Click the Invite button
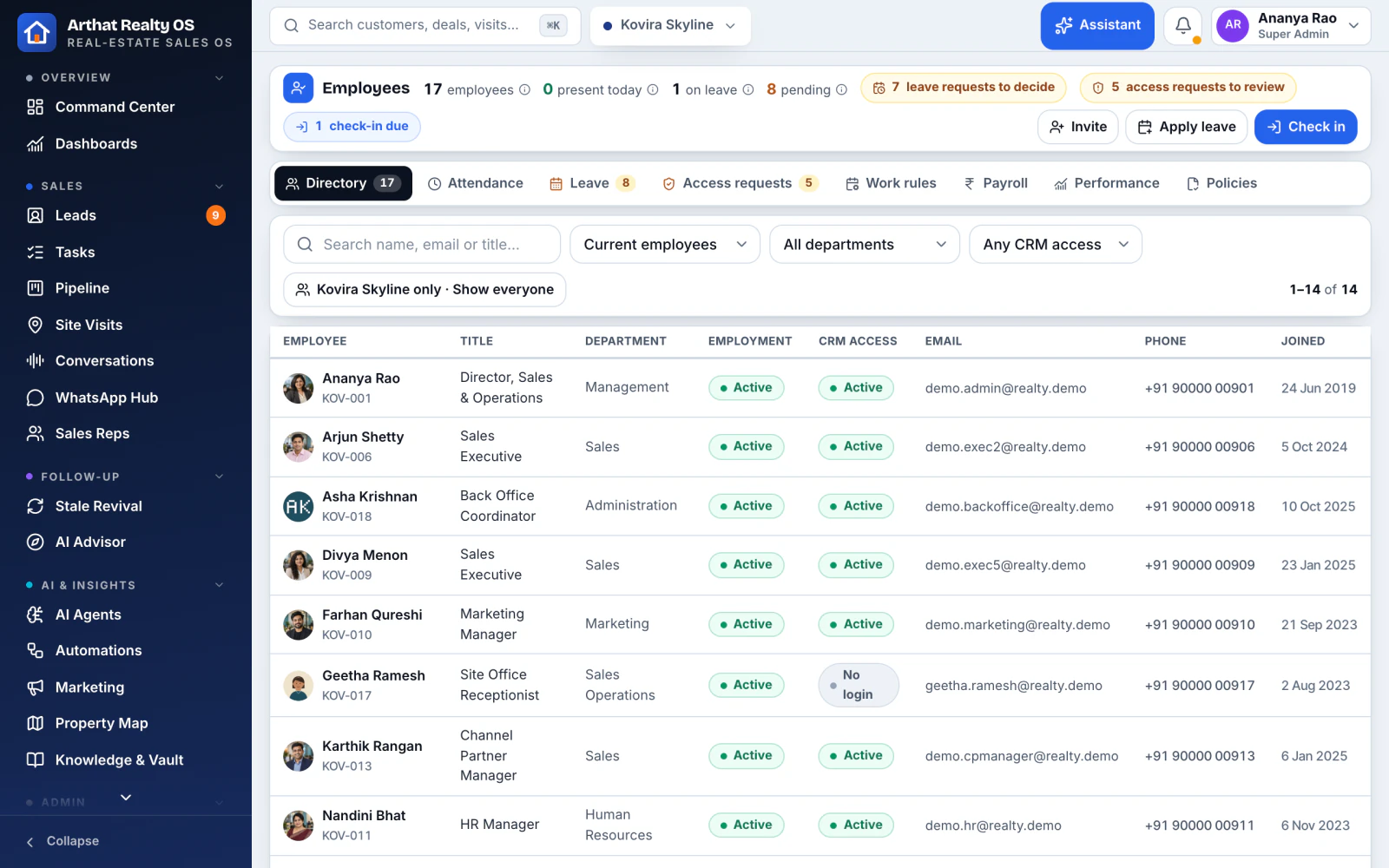 coord(1078,127)
